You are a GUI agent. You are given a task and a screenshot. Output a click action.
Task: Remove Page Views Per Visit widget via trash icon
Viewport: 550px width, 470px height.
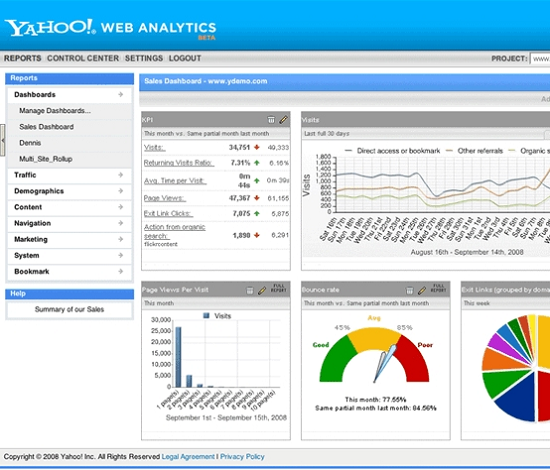tap(250, 290)
